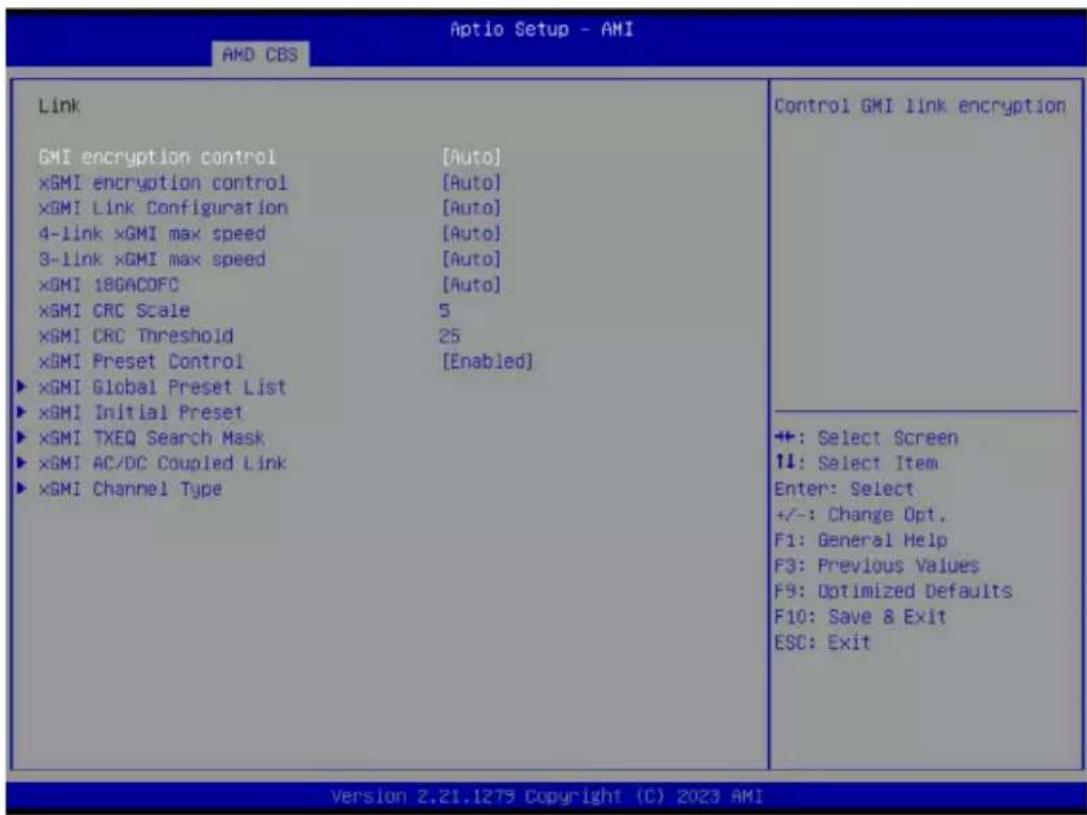
Task: Toggle xGMI Preset Control Enabled value
Action: click(487, 362)
